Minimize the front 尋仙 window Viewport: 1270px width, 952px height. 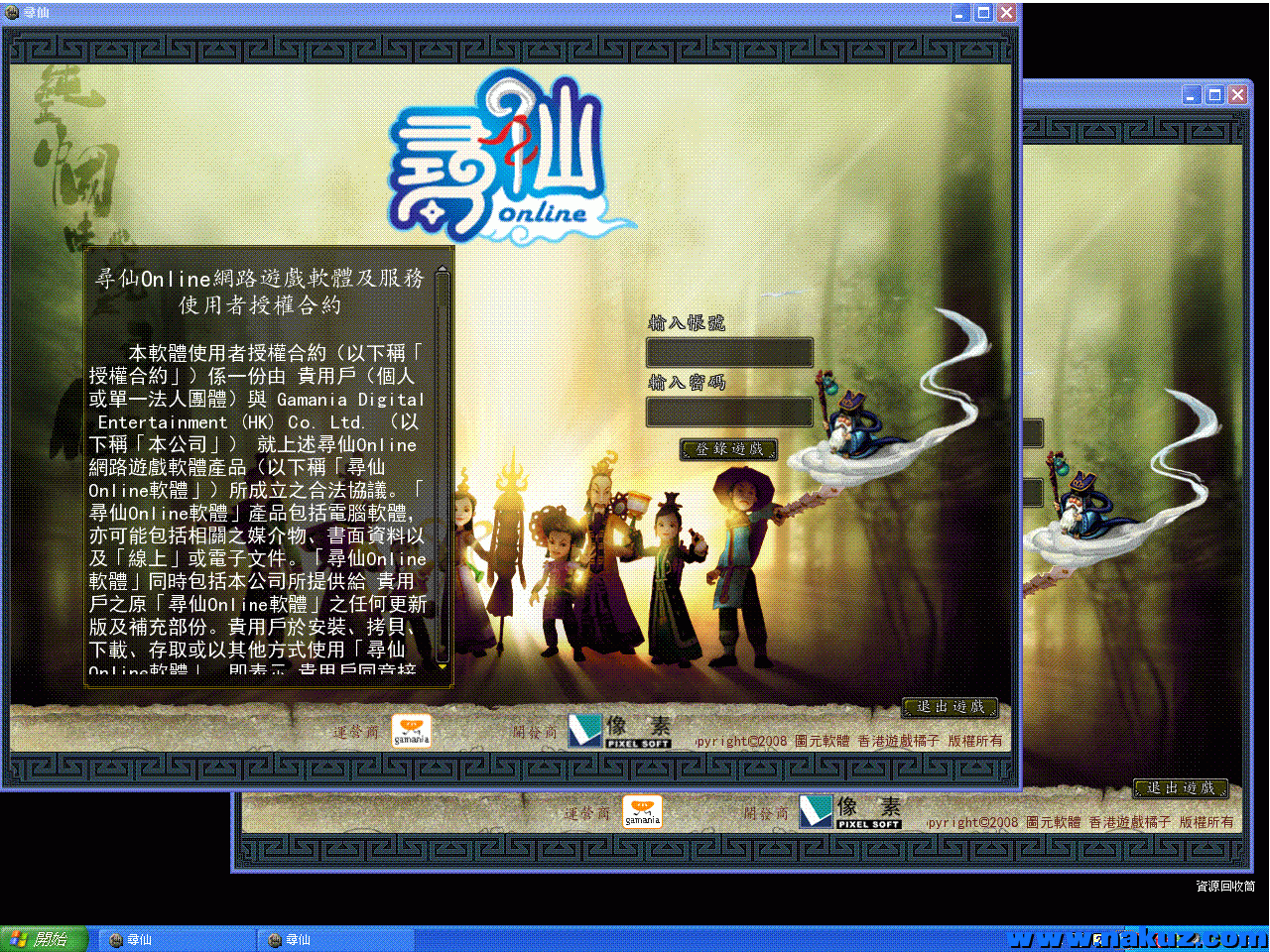click(959, 13)
